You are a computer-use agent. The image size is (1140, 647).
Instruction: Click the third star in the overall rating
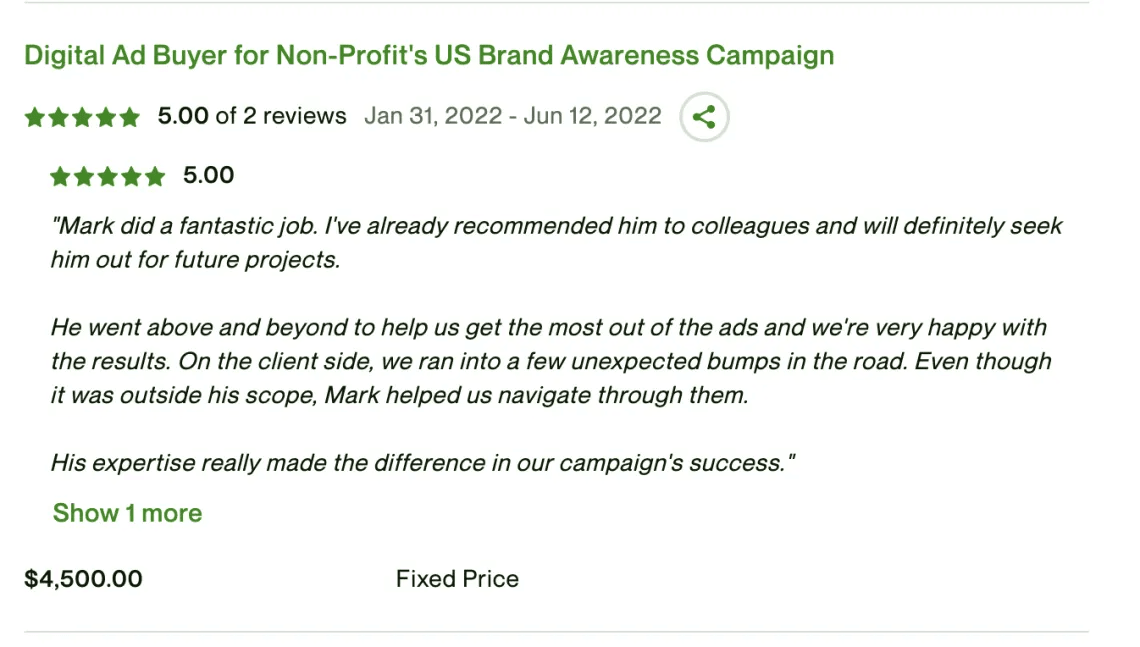point(82,117)
